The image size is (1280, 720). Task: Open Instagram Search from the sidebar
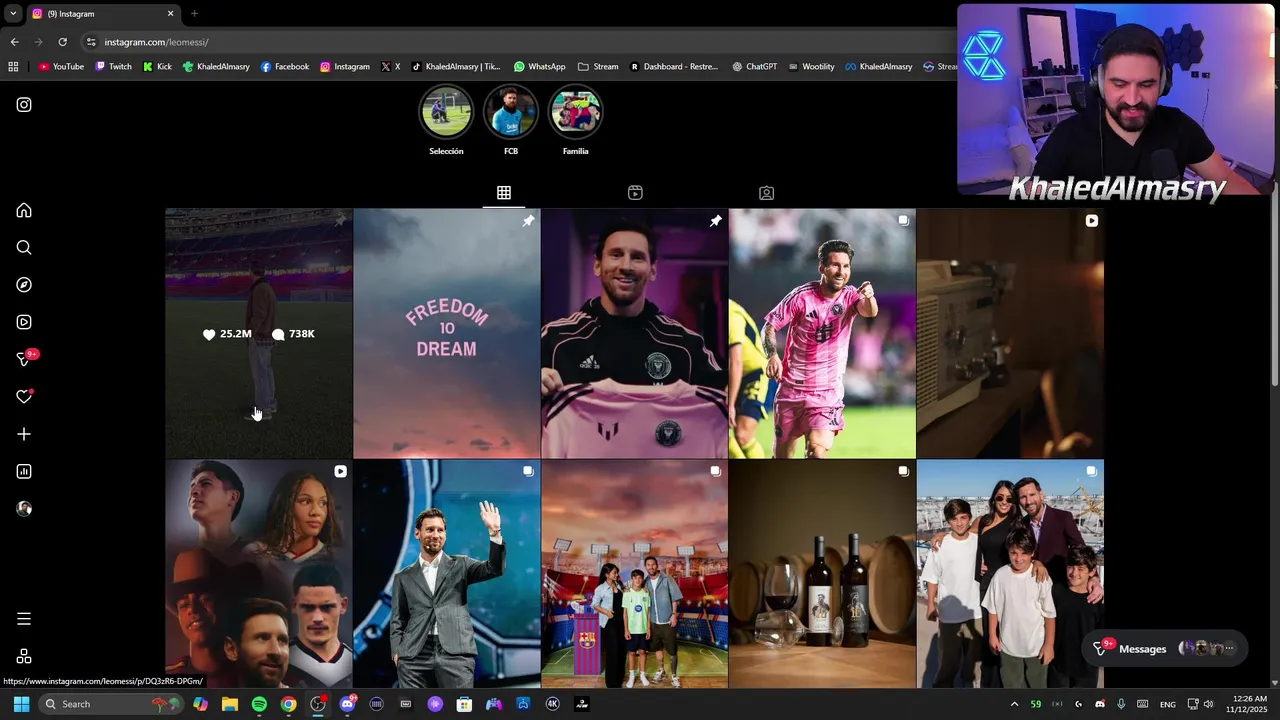pyautogui.click(x=24, y=248)
